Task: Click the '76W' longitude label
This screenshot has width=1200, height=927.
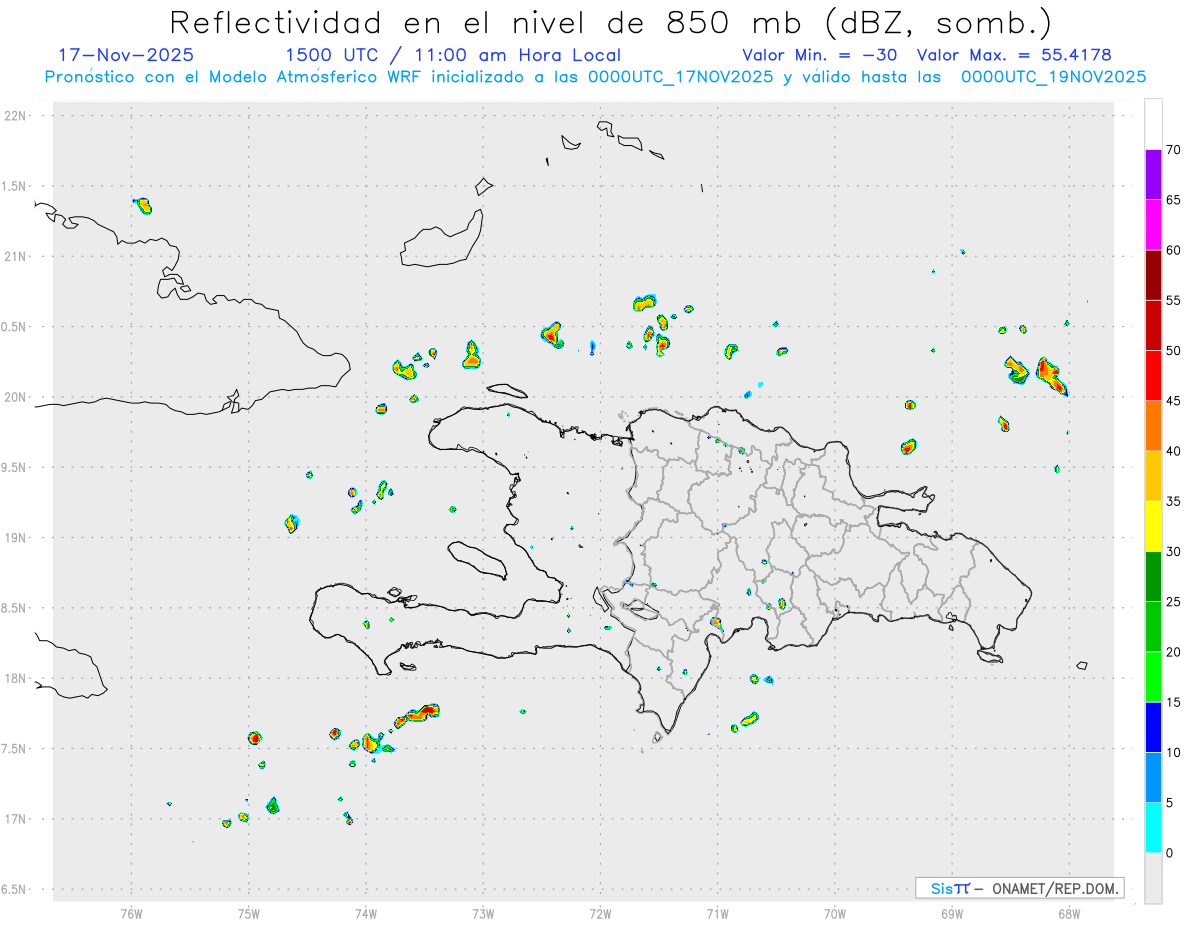Action: 131,912
